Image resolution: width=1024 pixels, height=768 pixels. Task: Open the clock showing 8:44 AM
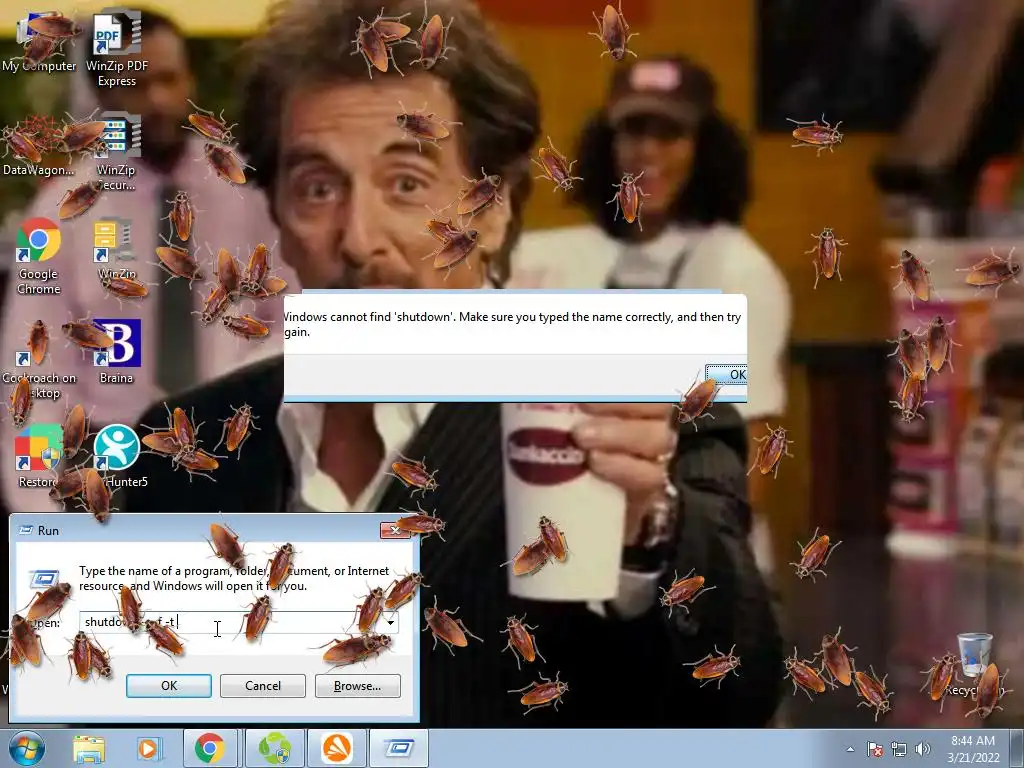tap(973, 749)
